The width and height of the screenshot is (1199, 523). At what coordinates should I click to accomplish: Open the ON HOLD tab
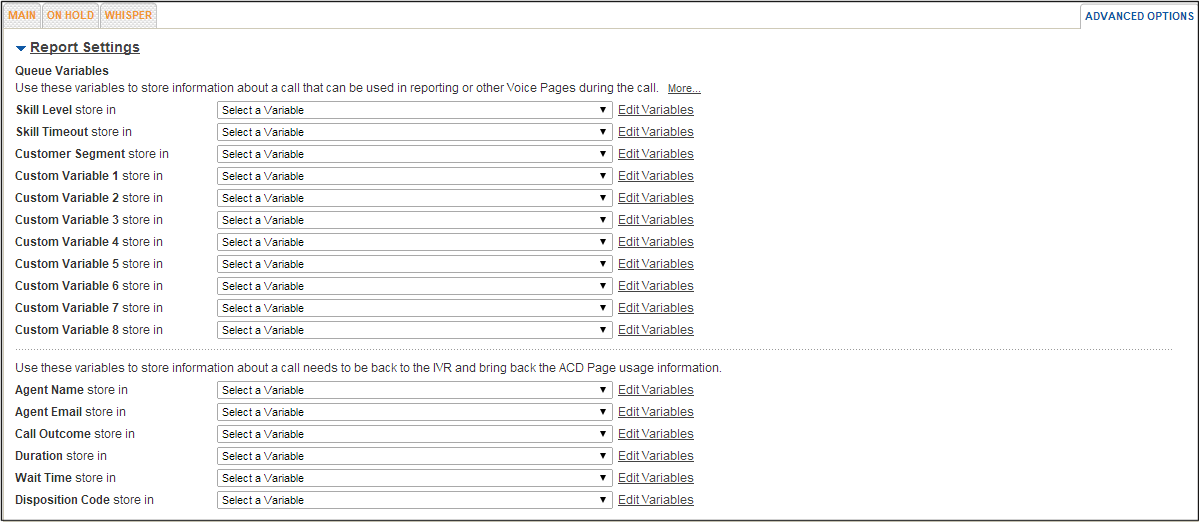pos(70,16)
